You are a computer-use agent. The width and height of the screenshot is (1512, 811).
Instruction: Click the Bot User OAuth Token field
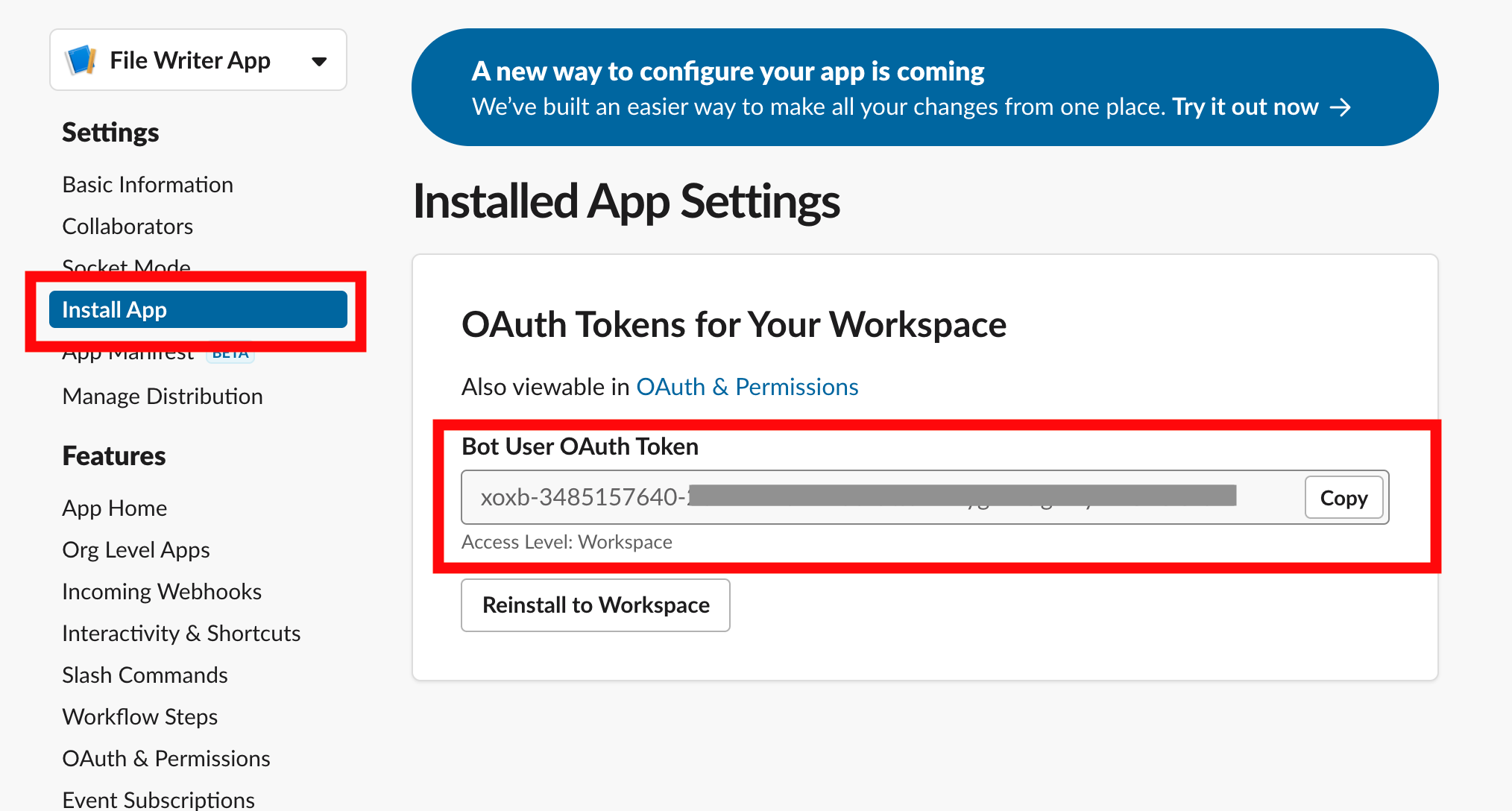880,497
